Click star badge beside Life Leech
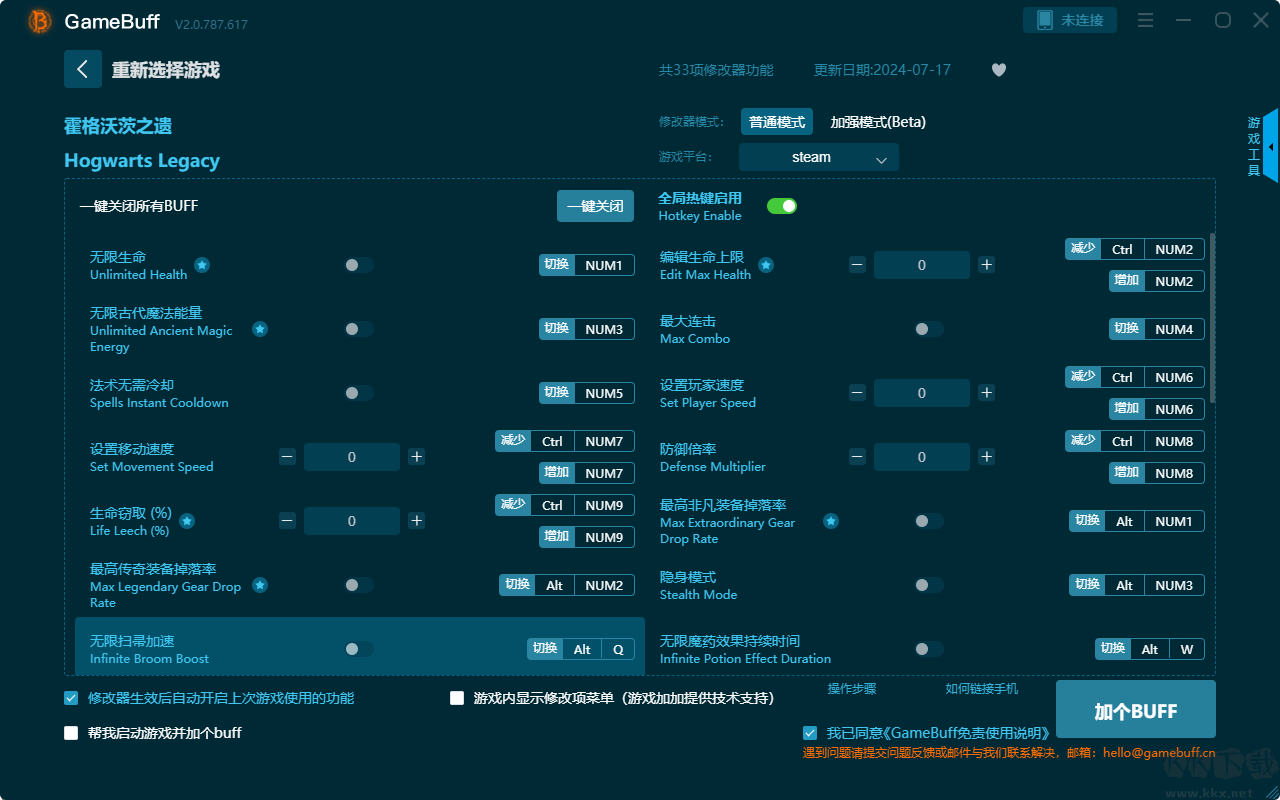Screen dimensions: 1280x800 (x=187, y=521)
